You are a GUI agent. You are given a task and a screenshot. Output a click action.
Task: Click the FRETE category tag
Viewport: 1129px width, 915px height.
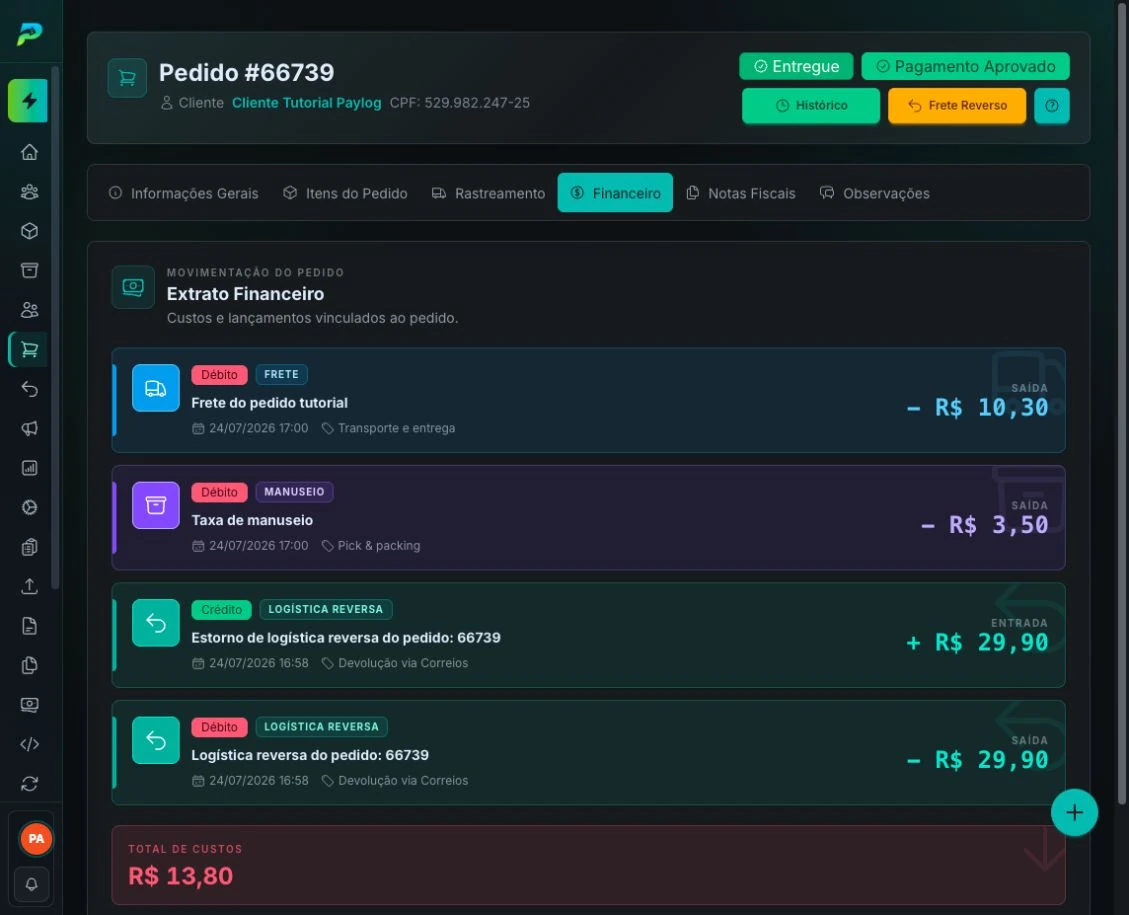coord(282,374)
